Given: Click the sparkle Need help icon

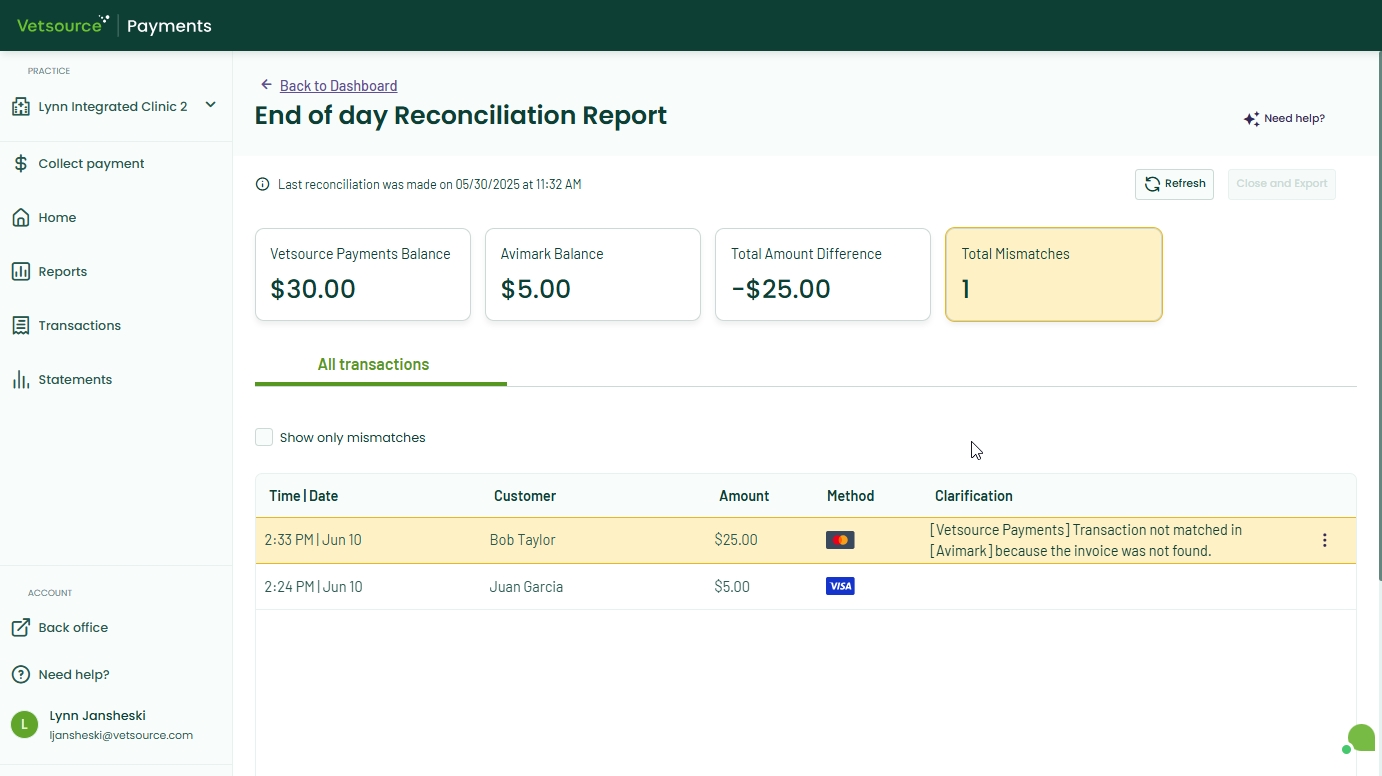Looking at the screenshot, I should coord(1251,119).
